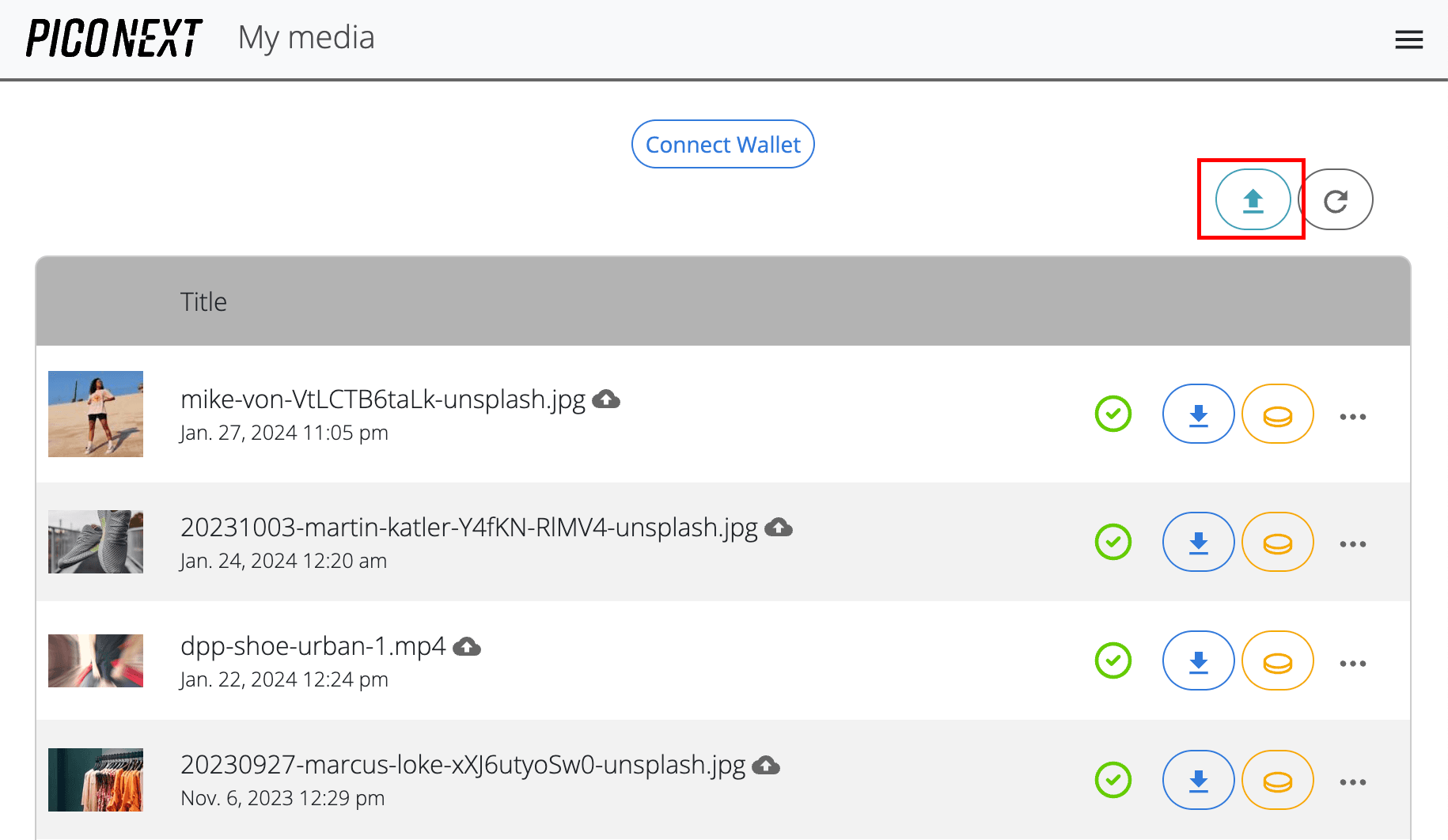Open three-dot menu for 20231003-martin-katler row

pyautogui.click(x=1353, y=543)
